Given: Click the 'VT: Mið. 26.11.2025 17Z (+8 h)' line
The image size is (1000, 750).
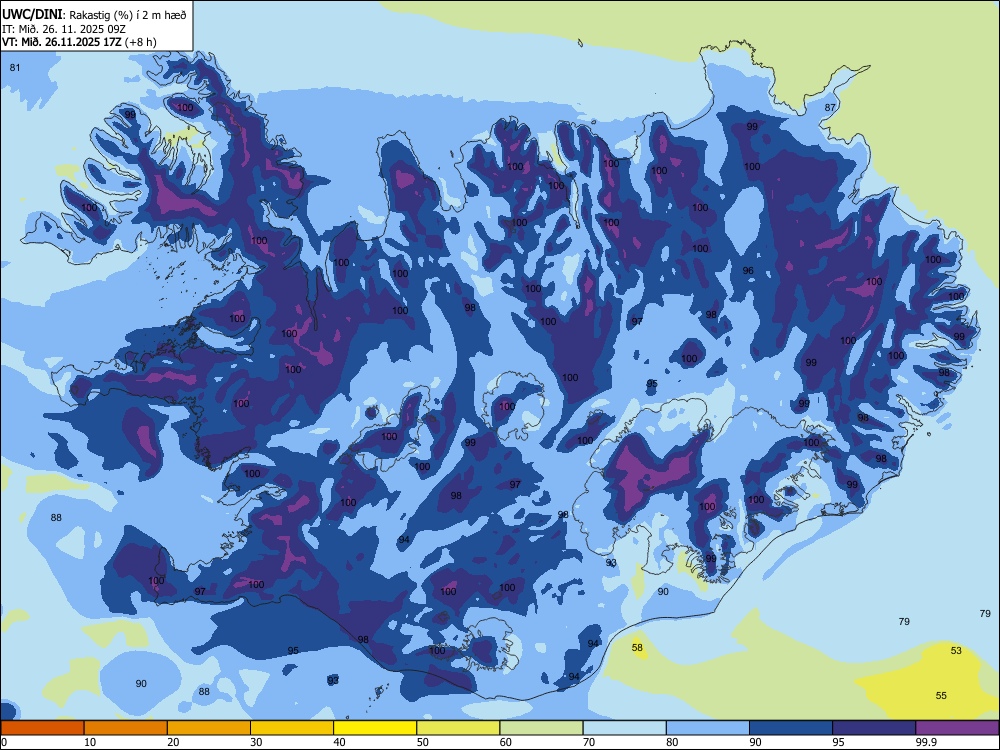Looking at the screenshot, I should [x=79, y=42].
